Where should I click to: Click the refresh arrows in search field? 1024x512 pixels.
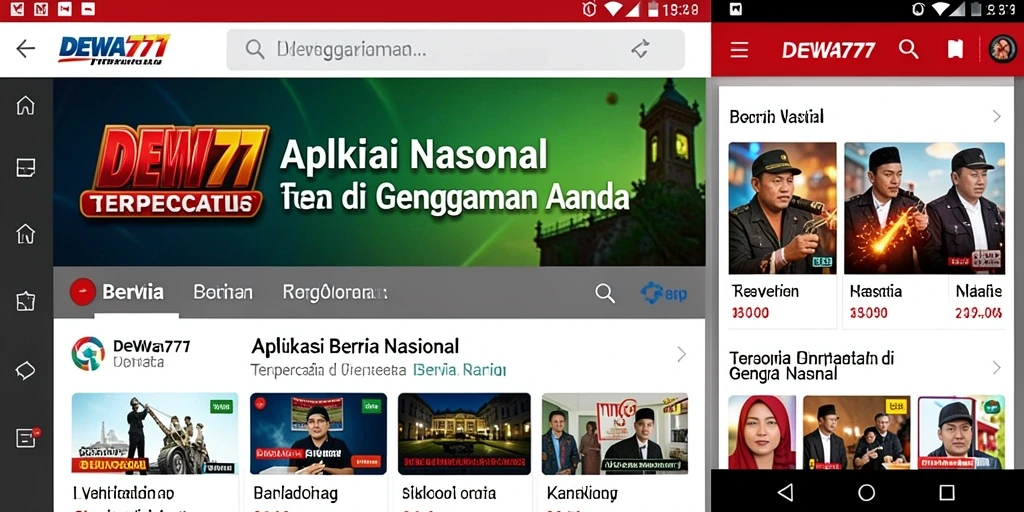(x=641, y=48)
